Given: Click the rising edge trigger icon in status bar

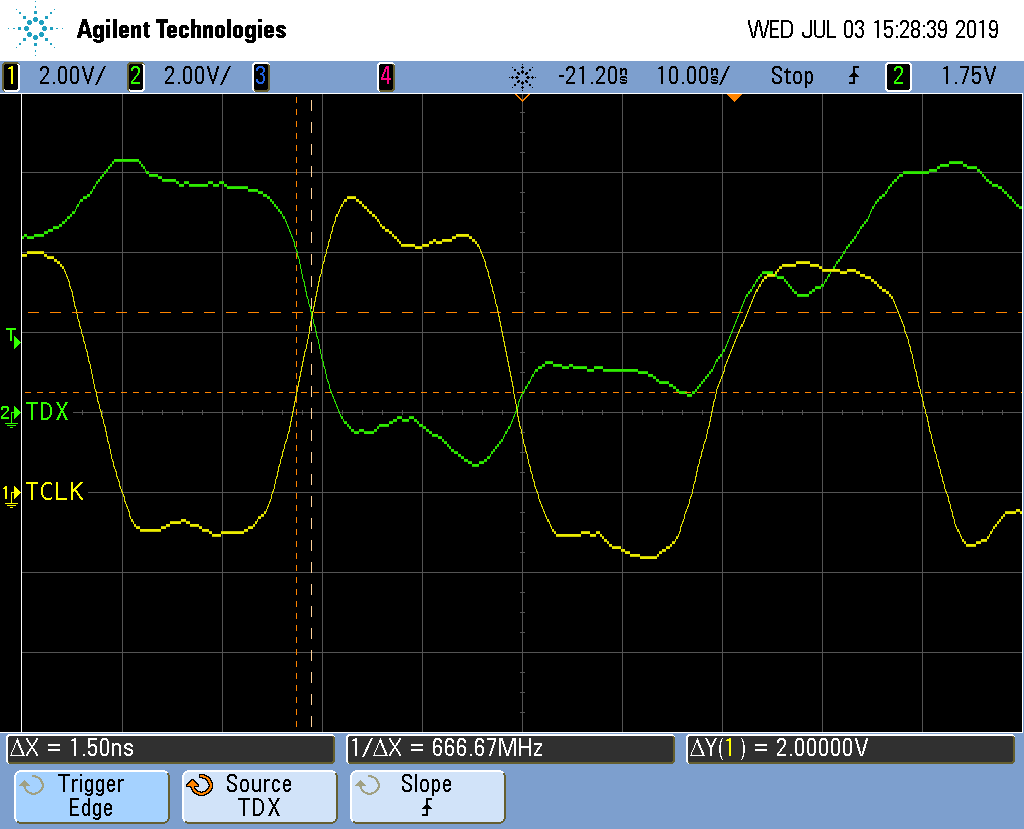Looking at the screenshot, I should [853, 76].
